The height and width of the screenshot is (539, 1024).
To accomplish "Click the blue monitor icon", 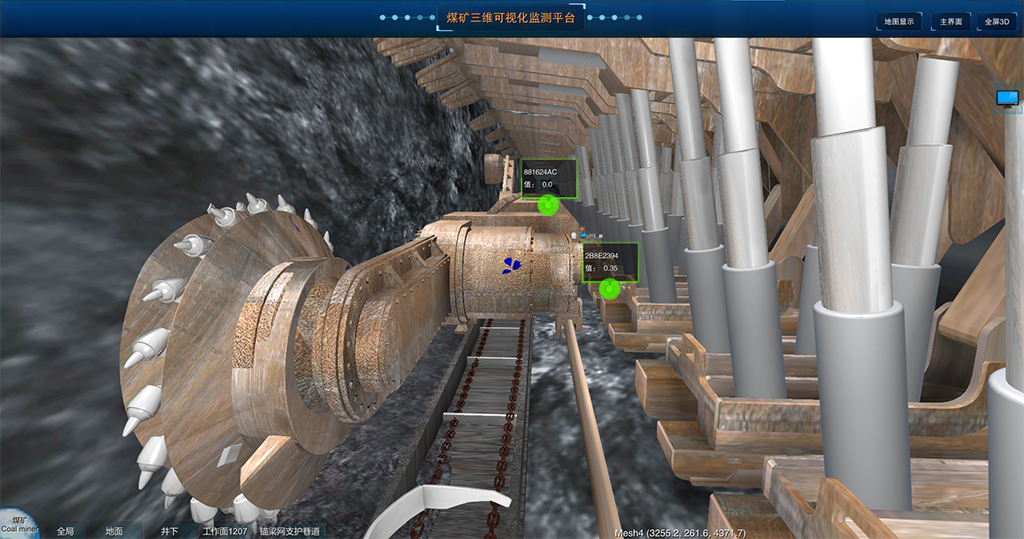I will [x=1007, y=99].
